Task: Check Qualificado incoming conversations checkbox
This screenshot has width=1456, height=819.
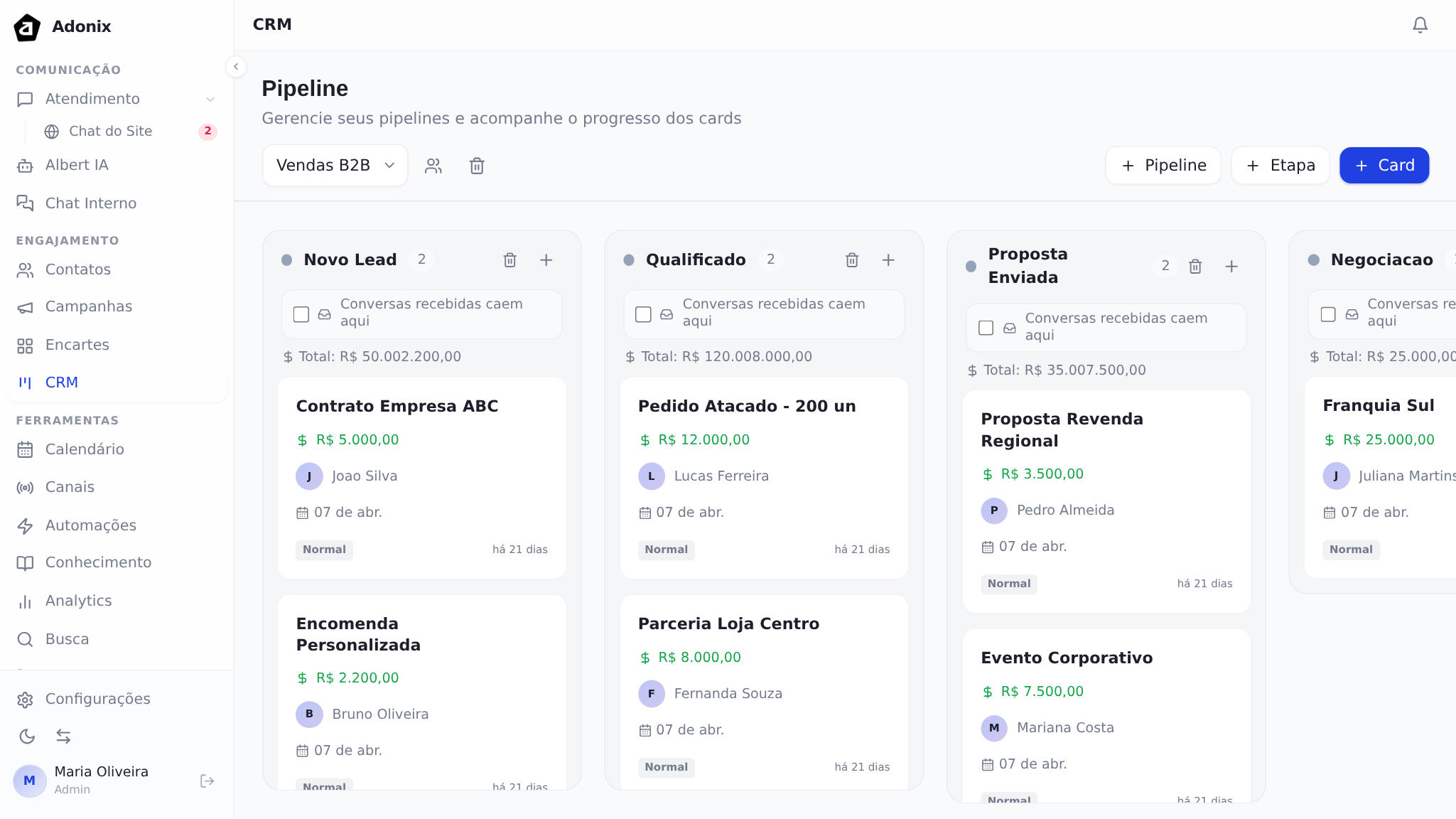Action: pyautogui.click(x=643, y=314)
